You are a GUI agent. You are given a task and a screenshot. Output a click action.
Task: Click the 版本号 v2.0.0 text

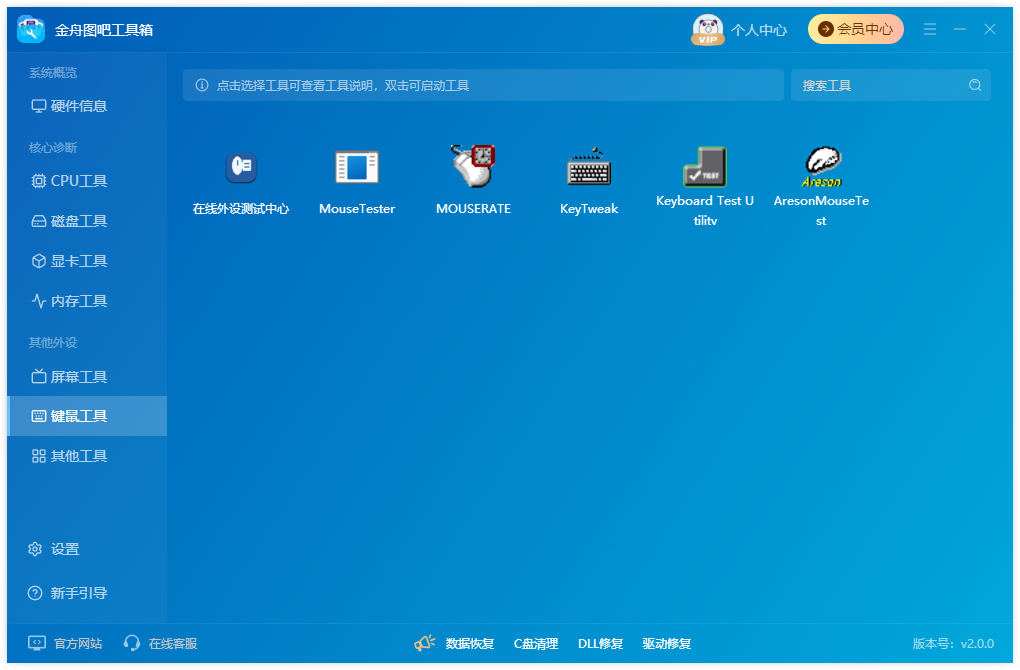pos(953,643)
